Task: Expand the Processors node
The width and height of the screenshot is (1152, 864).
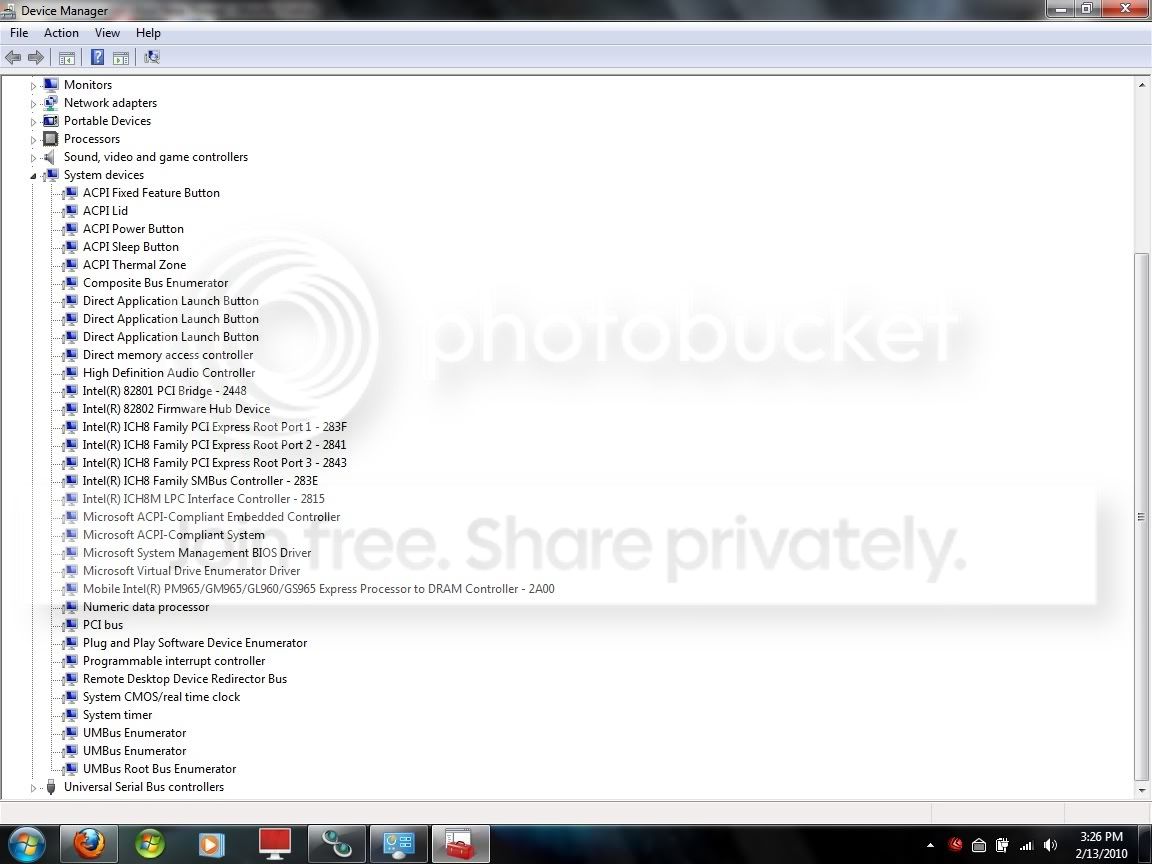Action: (x=33, y=140)
